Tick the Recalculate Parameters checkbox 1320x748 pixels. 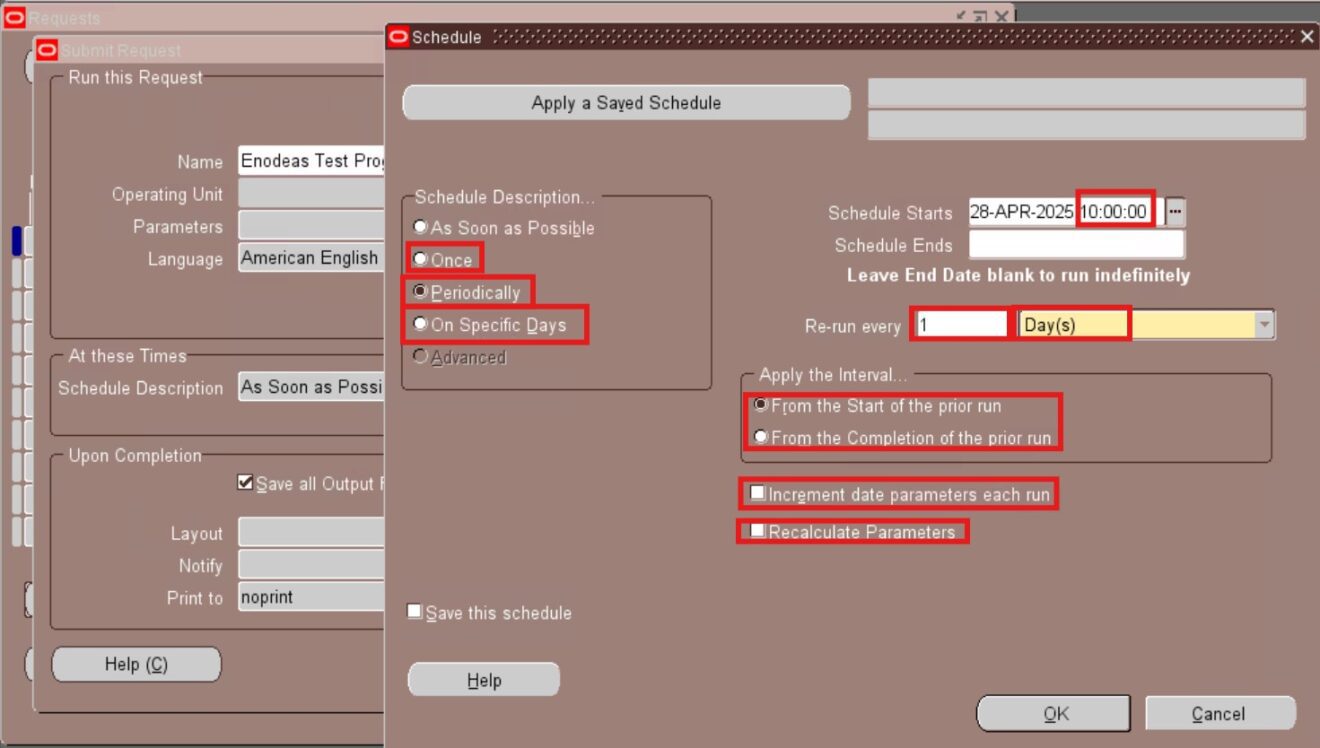click(758, 531)
